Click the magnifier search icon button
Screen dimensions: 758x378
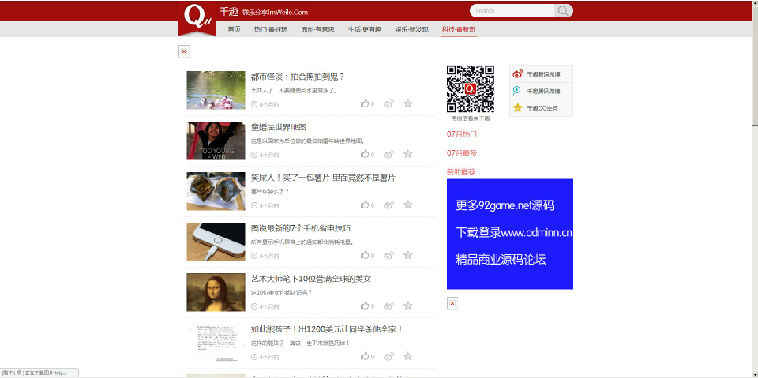[x=563, y=11]
